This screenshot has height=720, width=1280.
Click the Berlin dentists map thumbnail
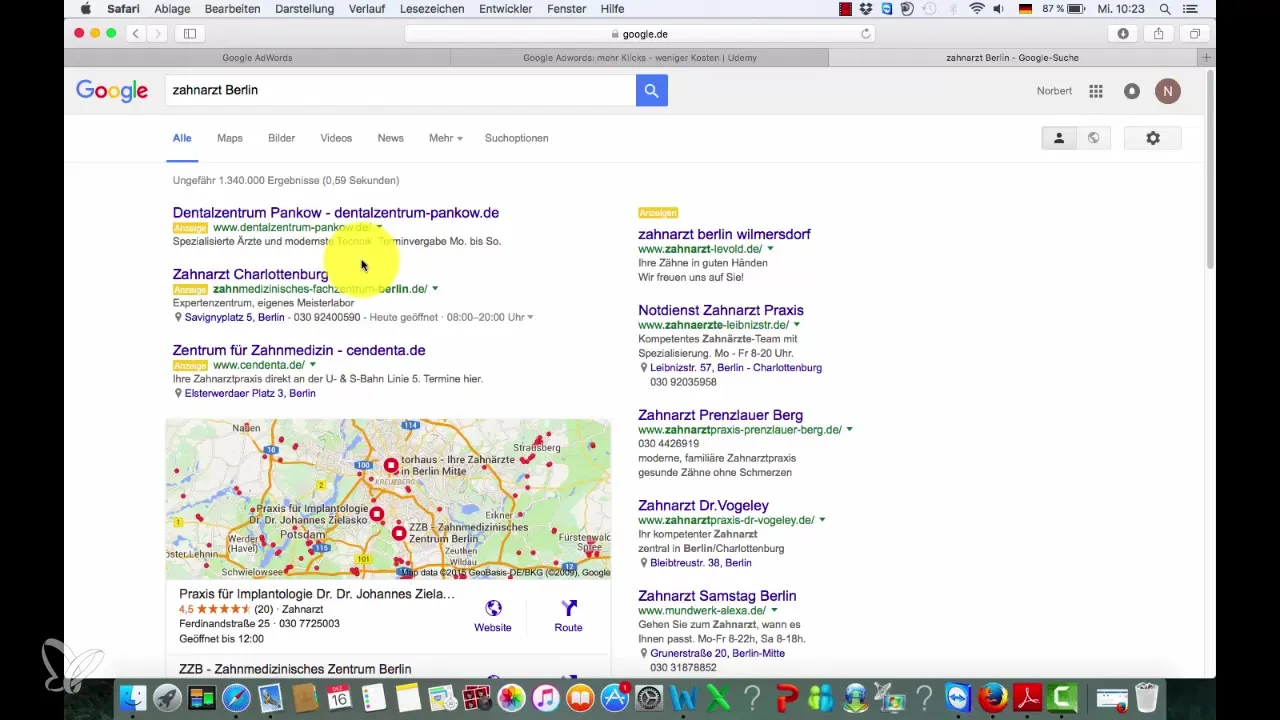coord(388,499)
